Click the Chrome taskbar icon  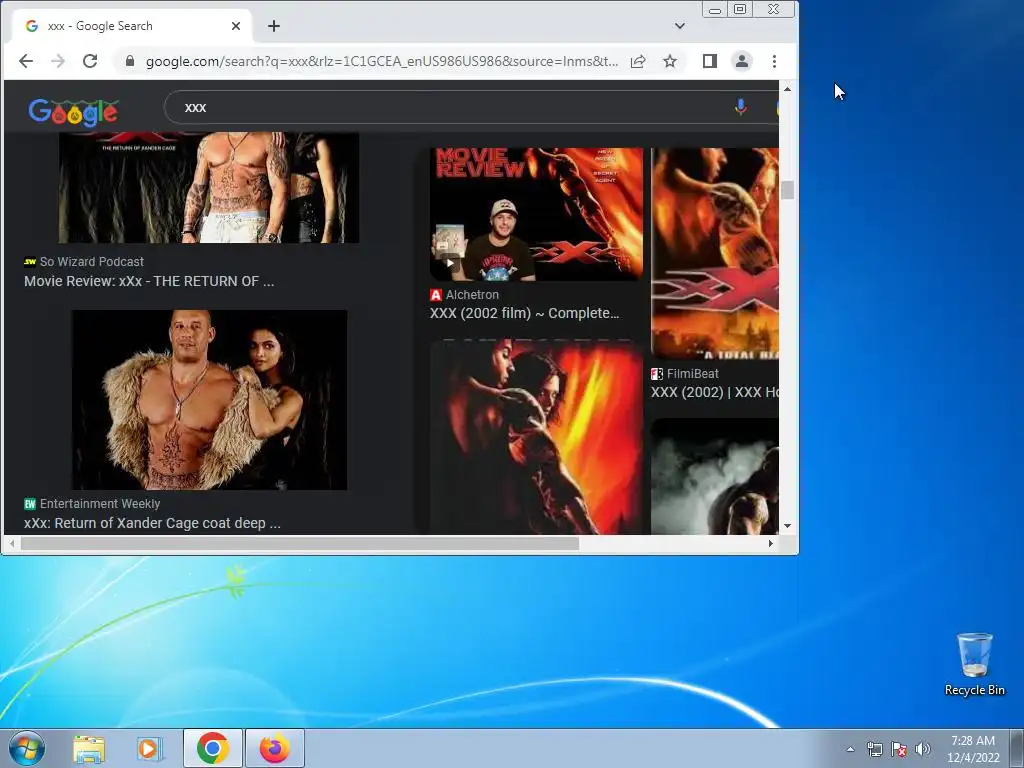(212, 748)
